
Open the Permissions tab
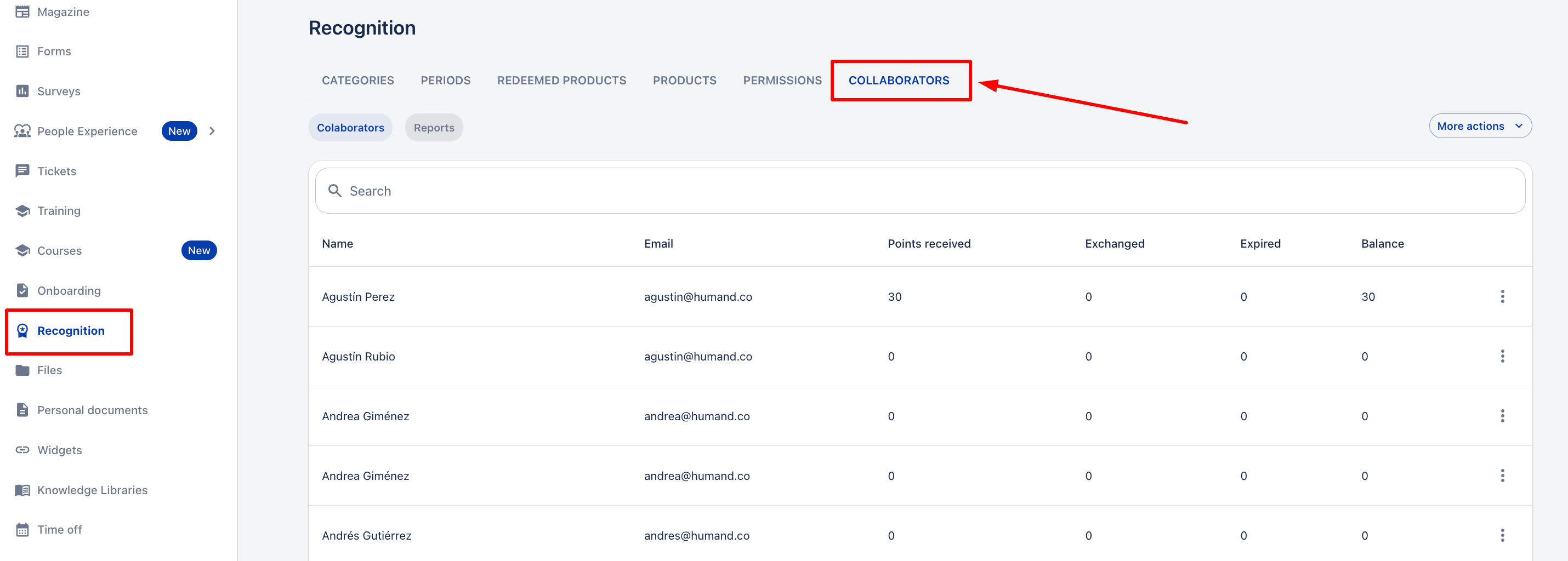point(782,81)
